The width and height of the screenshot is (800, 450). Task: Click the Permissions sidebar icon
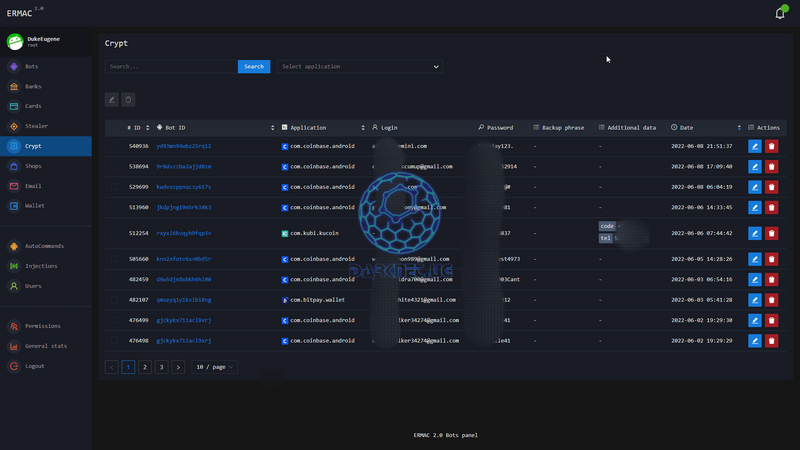[14, 326]
